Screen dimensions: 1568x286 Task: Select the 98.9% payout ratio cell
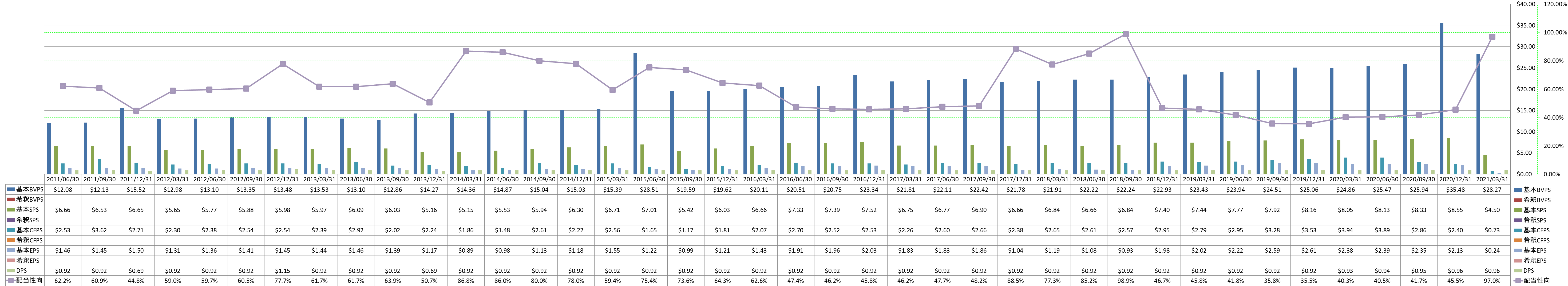click(x=1126, y=280)
